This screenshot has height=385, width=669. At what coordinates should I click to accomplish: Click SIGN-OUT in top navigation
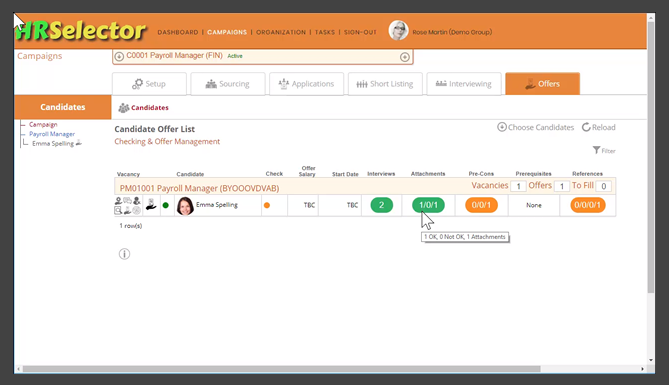360,32
